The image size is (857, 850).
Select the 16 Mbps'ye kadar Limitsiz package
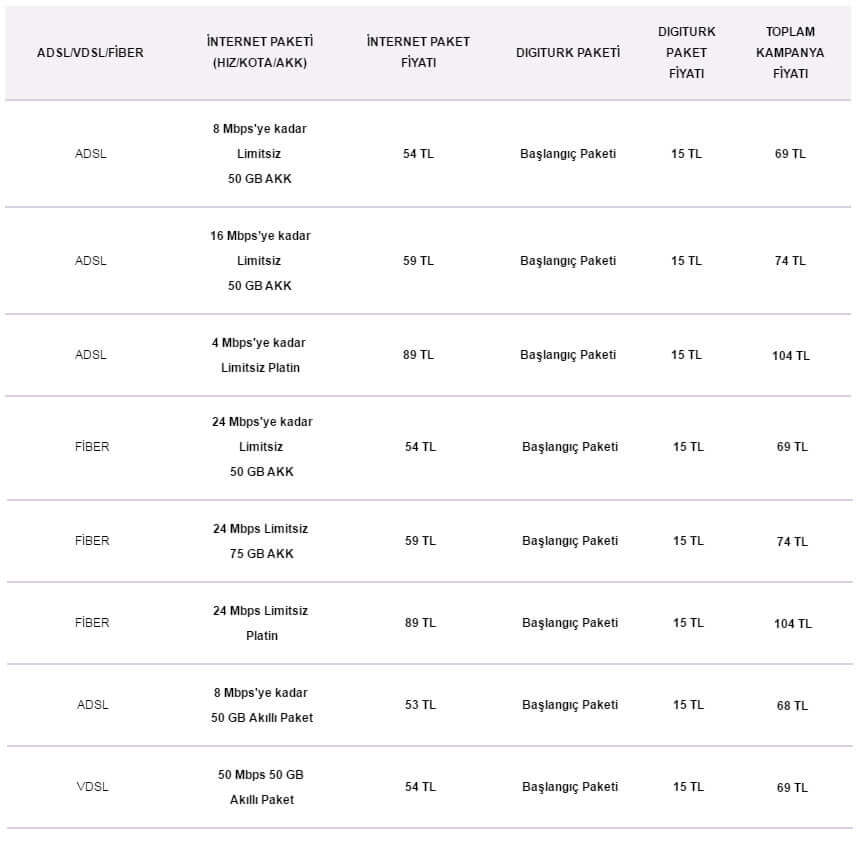pos(260,261)
